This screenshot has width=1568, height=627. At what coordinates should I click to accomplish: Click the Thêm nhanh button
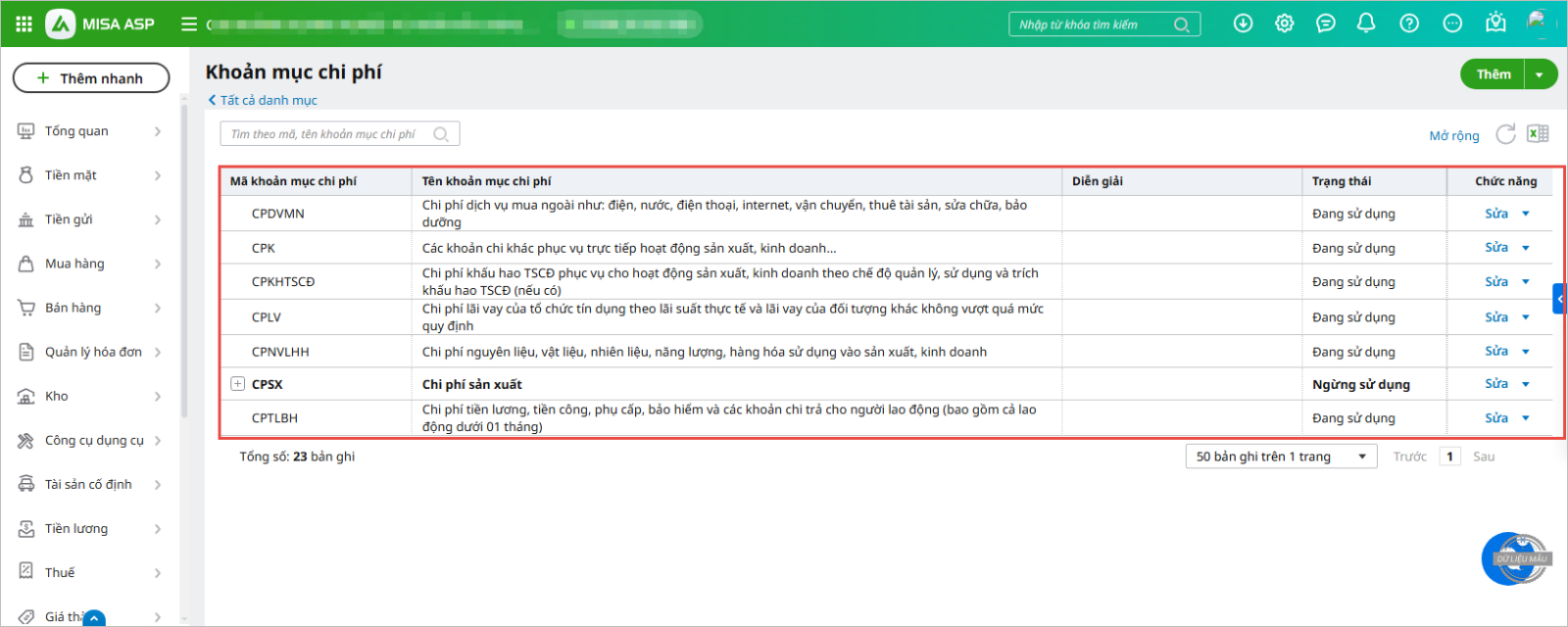91,78
